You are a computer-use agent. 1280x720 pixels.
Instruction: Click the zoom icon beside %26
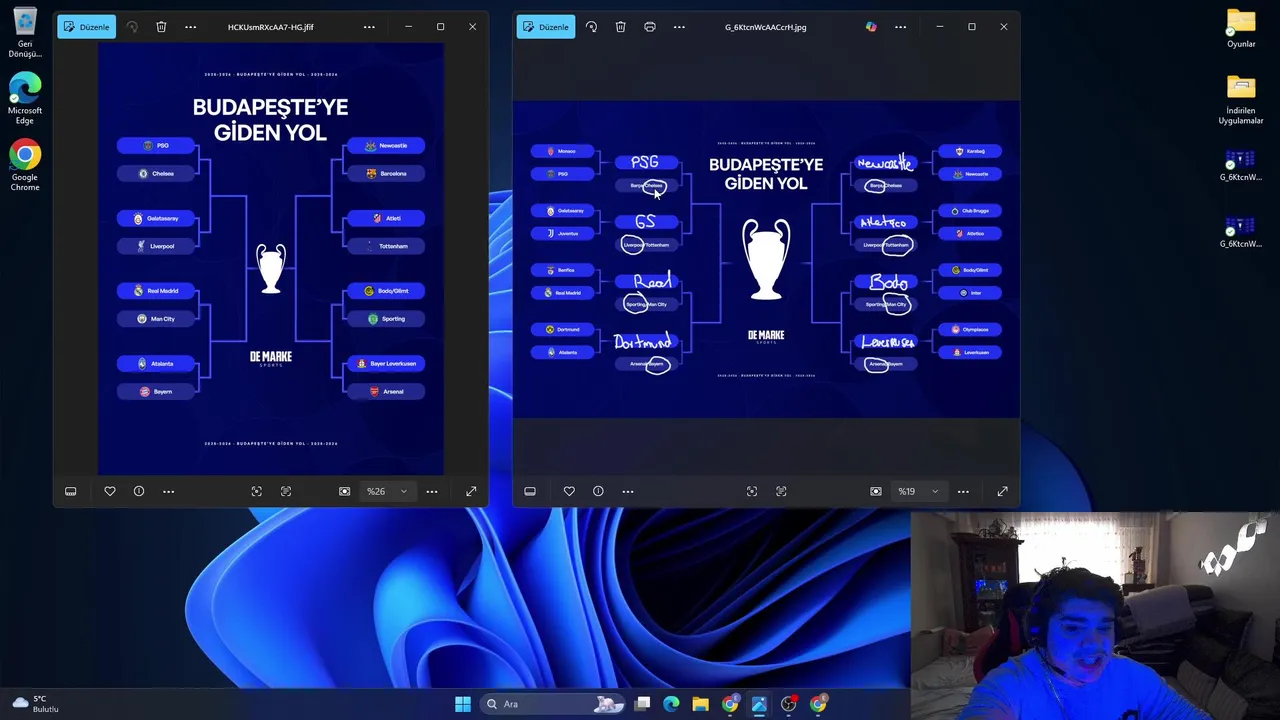point(345,491)
